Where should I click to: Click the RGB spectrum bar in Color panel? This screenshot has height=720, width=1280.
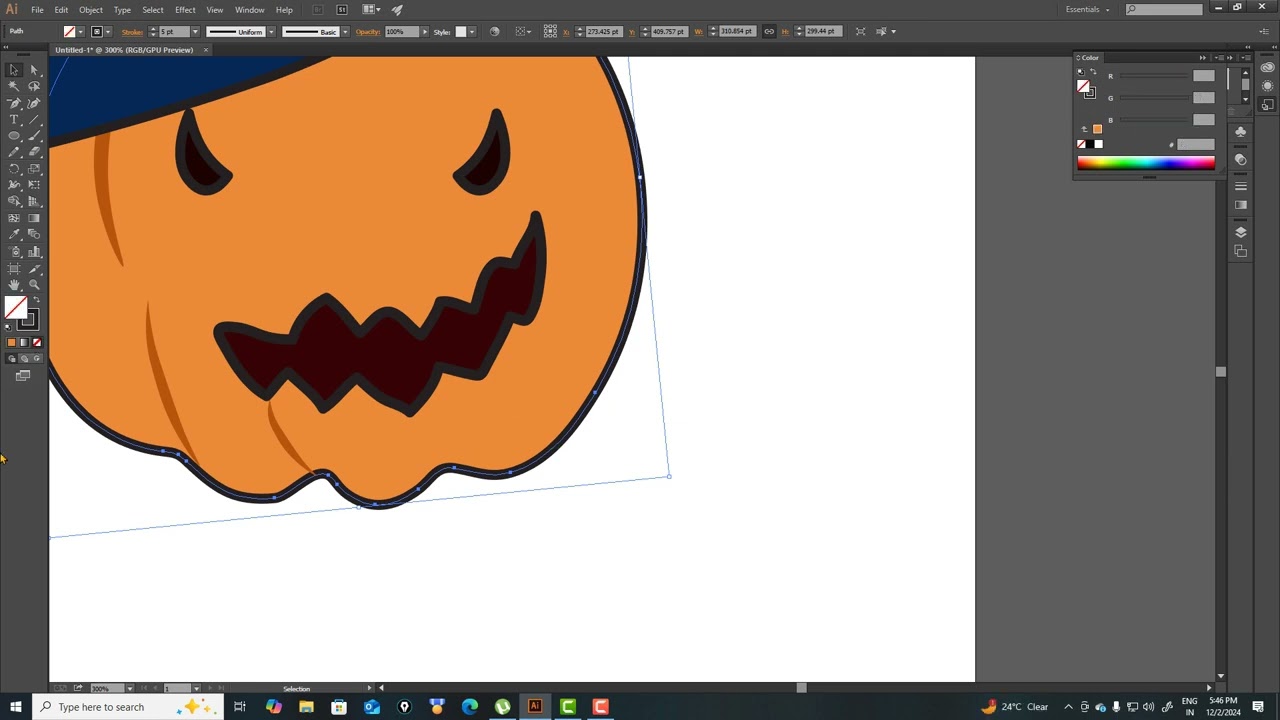click(1146, 163)
